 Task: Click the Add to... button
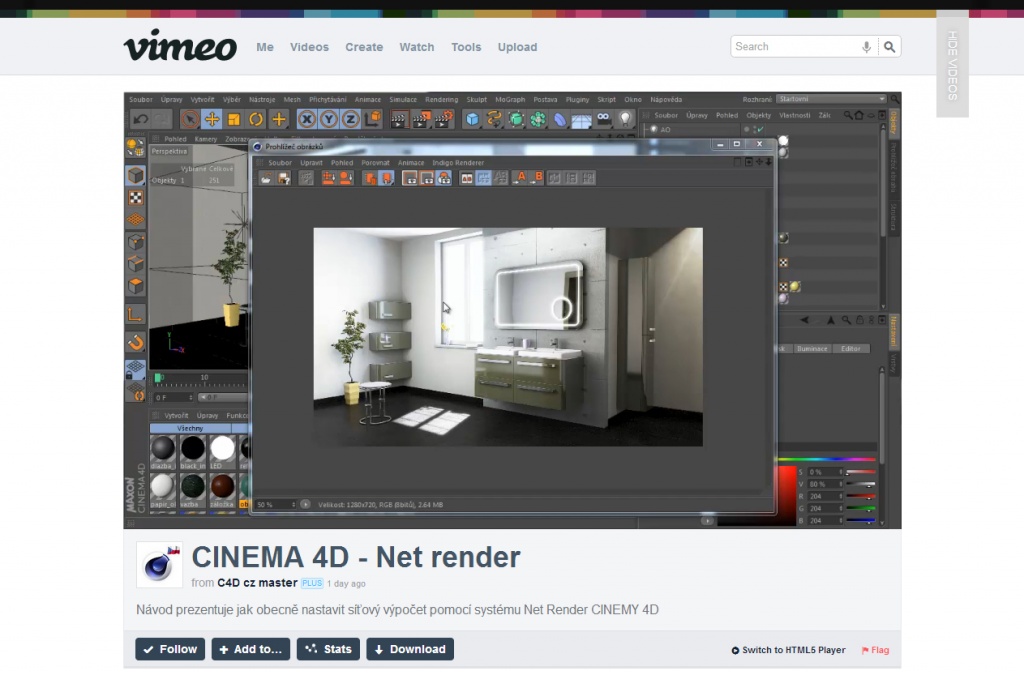click(251, 650)
